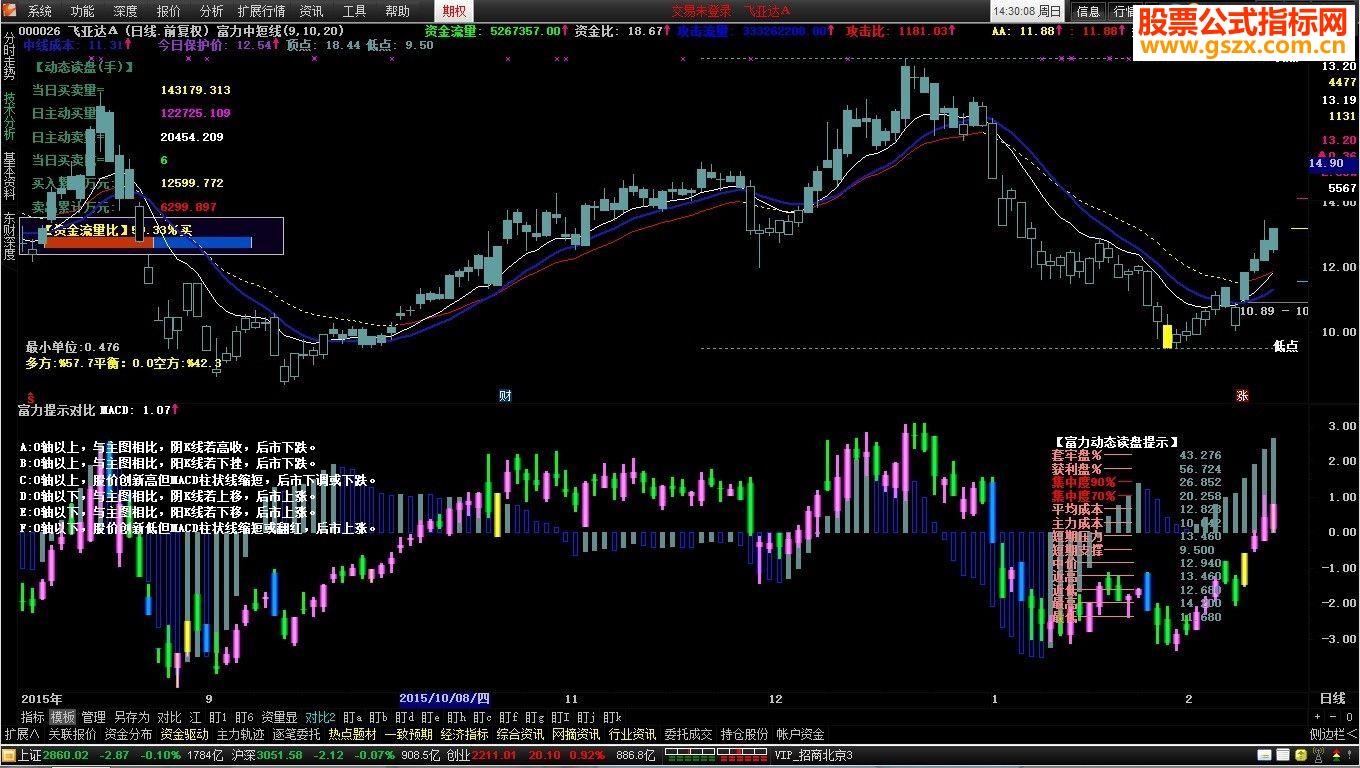This screenshot has width=1360, height=768.
Task: Open the 逐笔委托 tab
Action: [x=296, y=734]
